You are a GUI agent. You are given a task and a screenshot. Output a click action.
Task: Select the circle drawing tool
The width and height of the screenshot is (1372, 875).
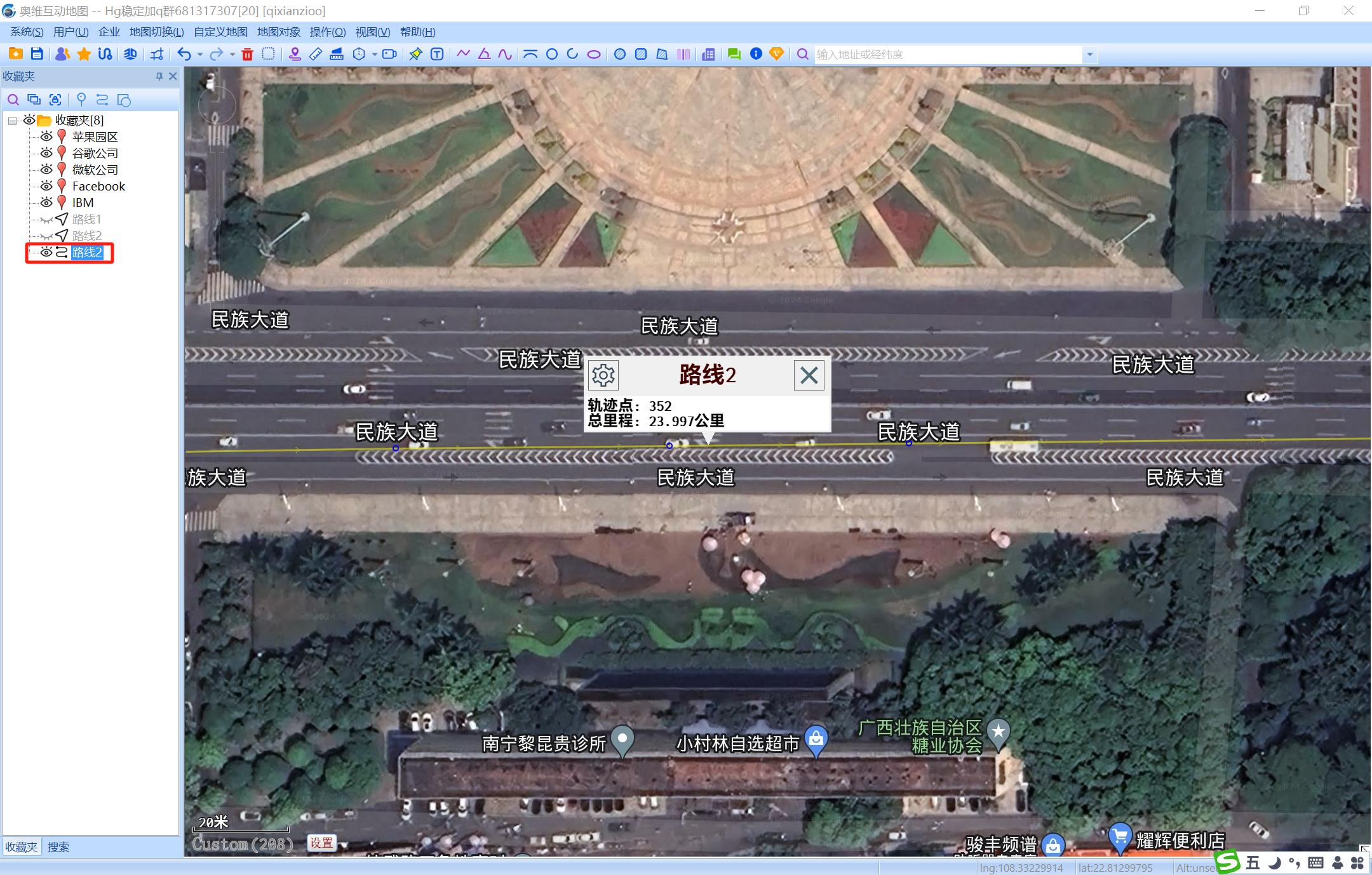point(552,54)
